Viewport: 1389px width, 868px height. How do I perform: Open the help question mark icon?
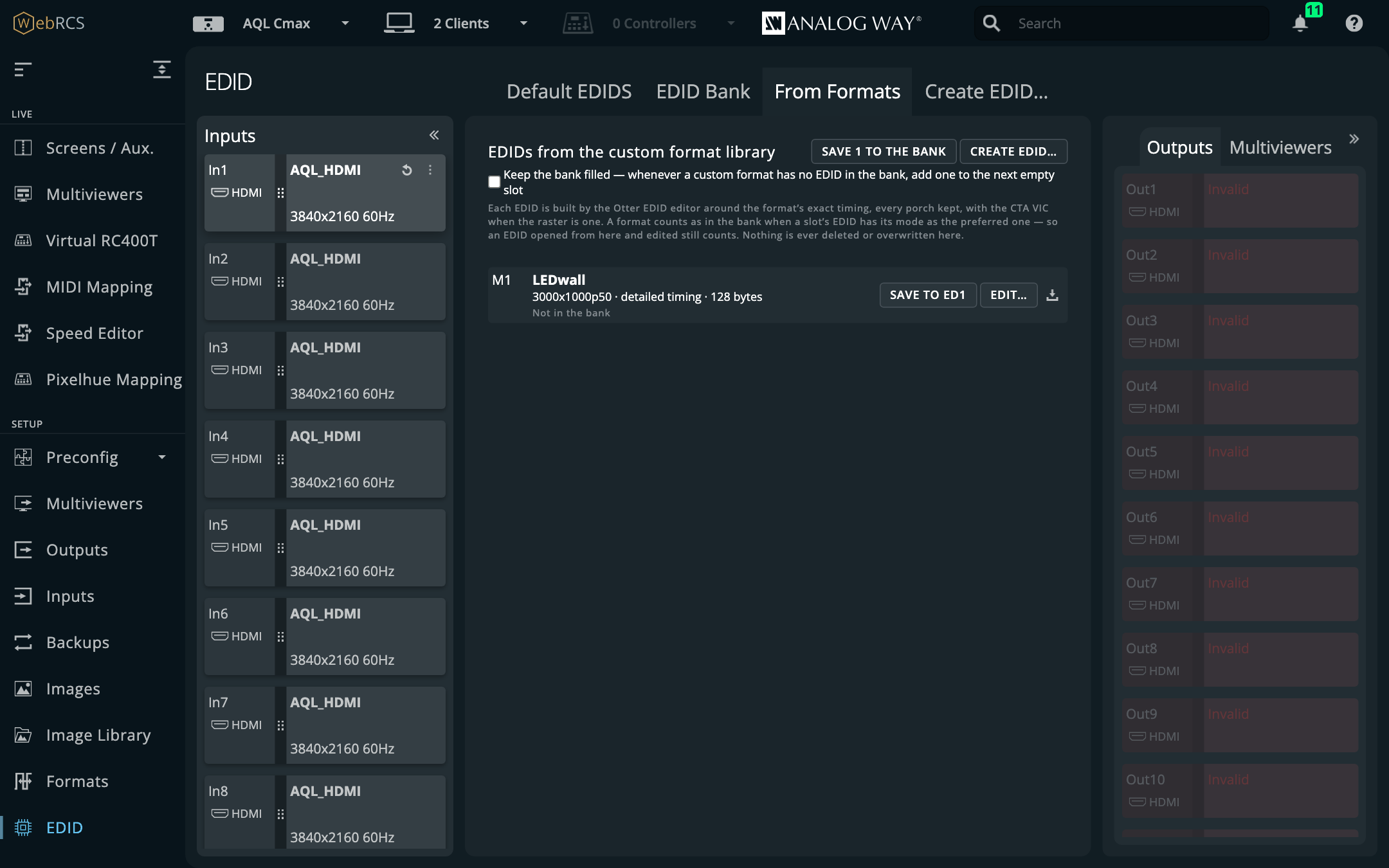[1354, 24]
